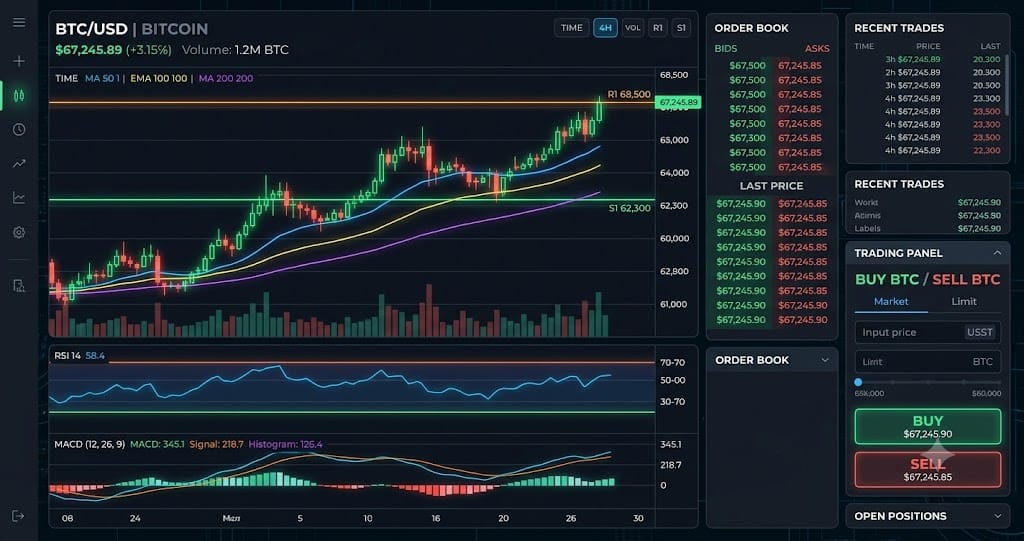Click the 22.300 recent trade value
Screen dimensions: 1024x541
987,150
